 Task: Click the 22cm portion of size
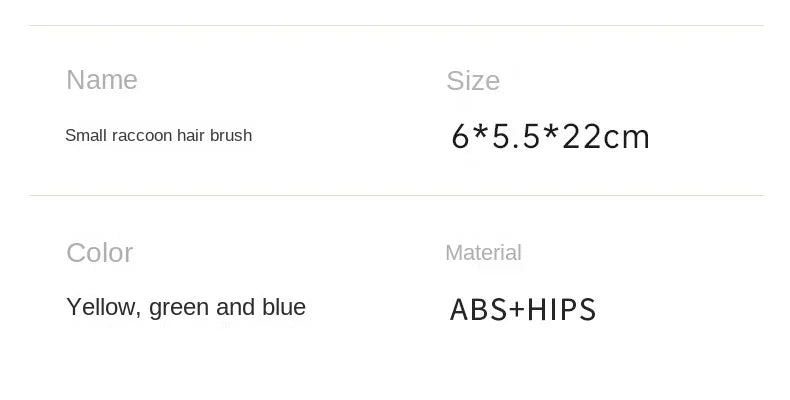606,136
